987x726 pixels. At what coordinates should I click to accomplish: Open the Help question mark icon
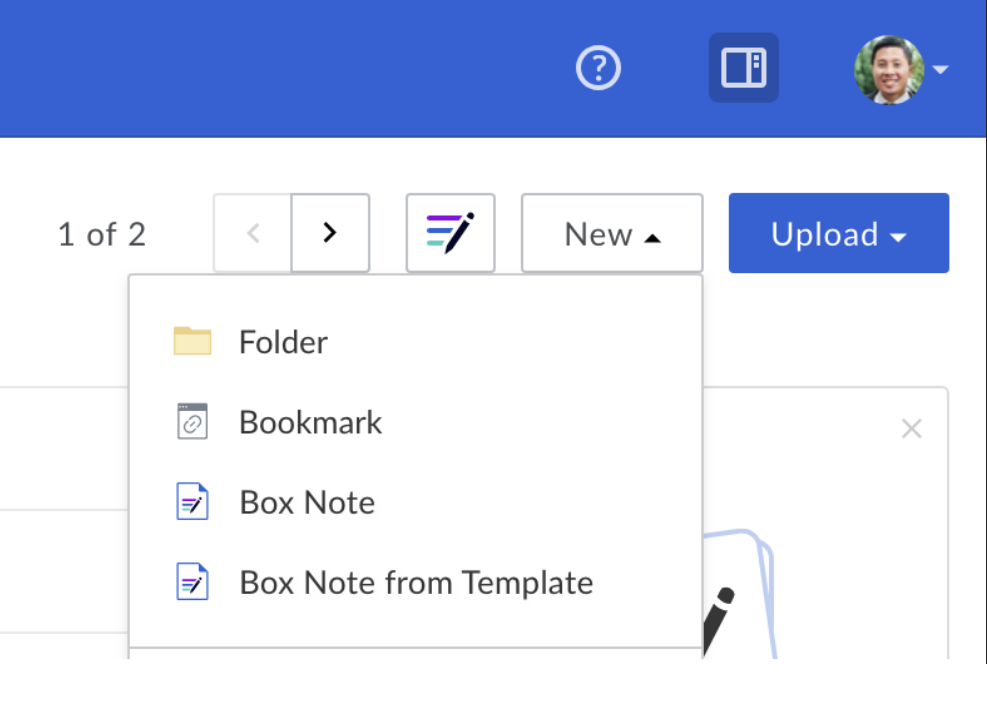(x=598, y=68)
